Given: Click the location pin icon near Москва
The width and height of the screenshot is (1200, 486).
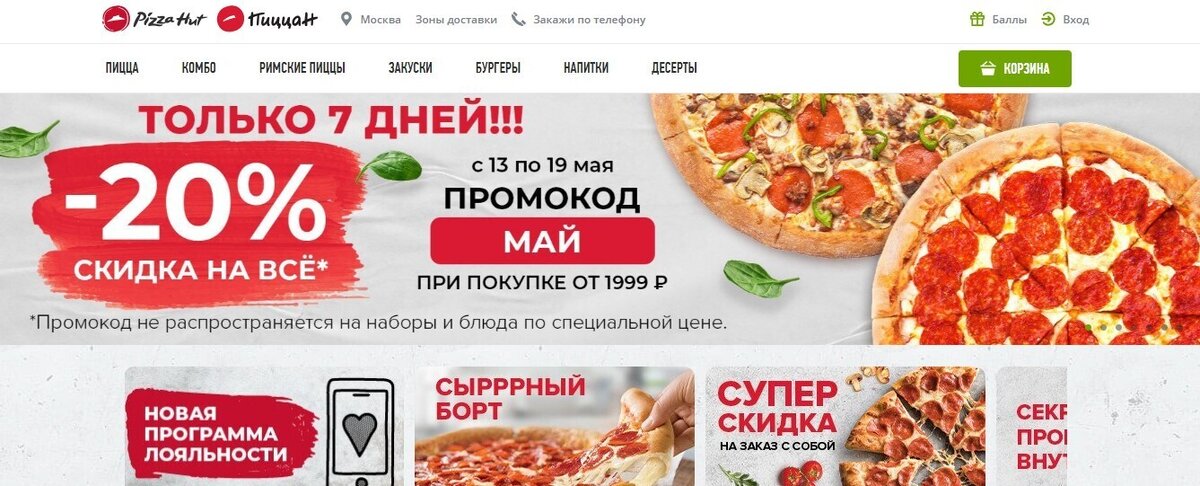Looking at the screenshot, I should [347, 19].
